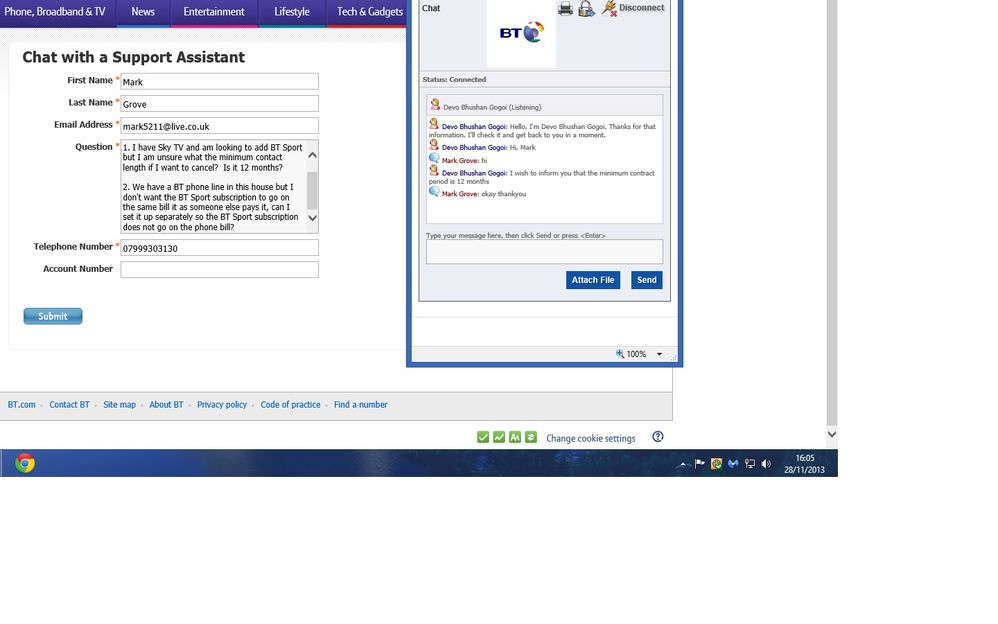
Task: Open the Entertainment navigation tab
Action: tap(214, 11)
